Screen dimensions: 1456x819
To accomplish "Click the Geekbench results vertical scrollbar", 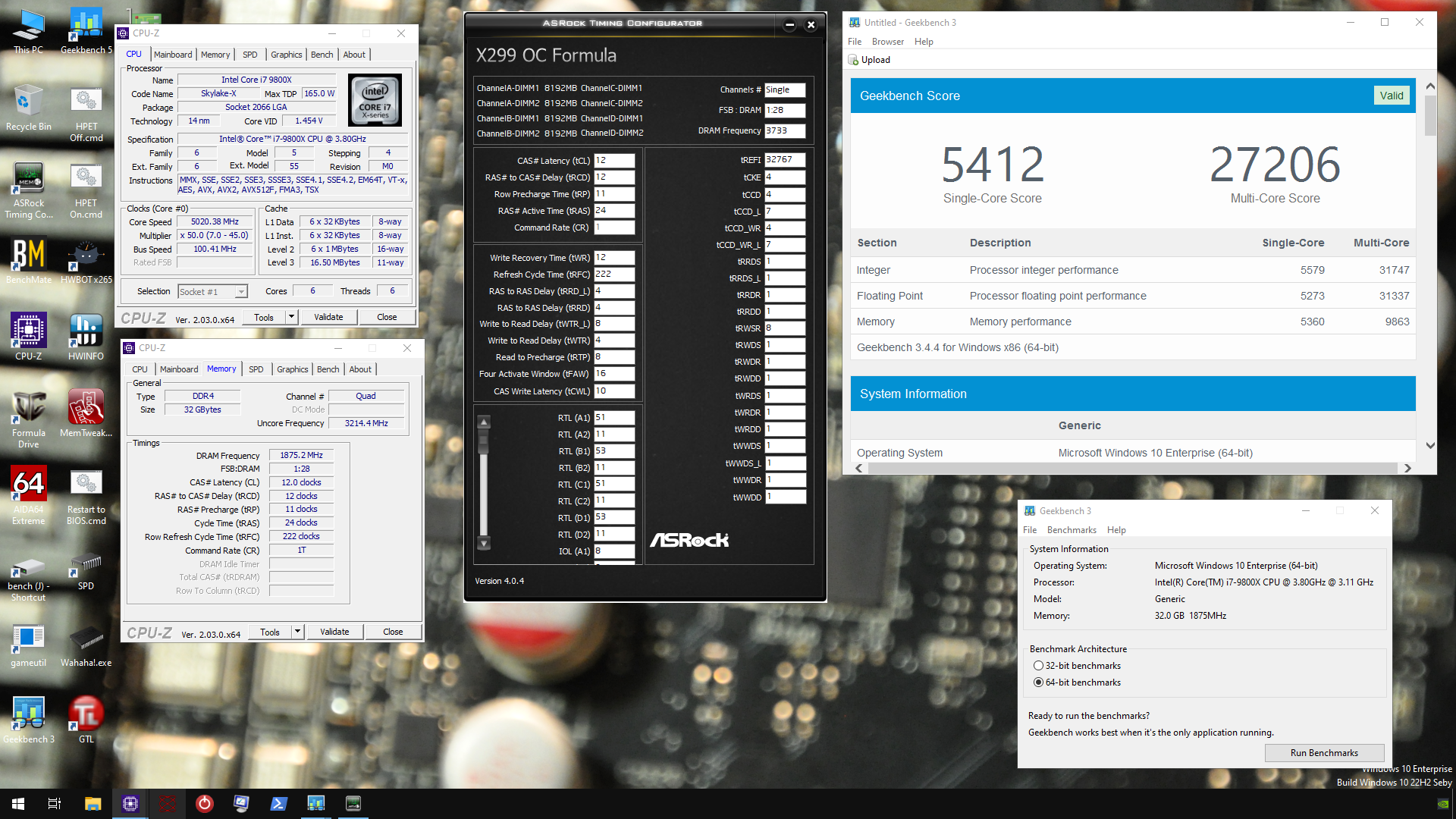I will [1430, 114].
